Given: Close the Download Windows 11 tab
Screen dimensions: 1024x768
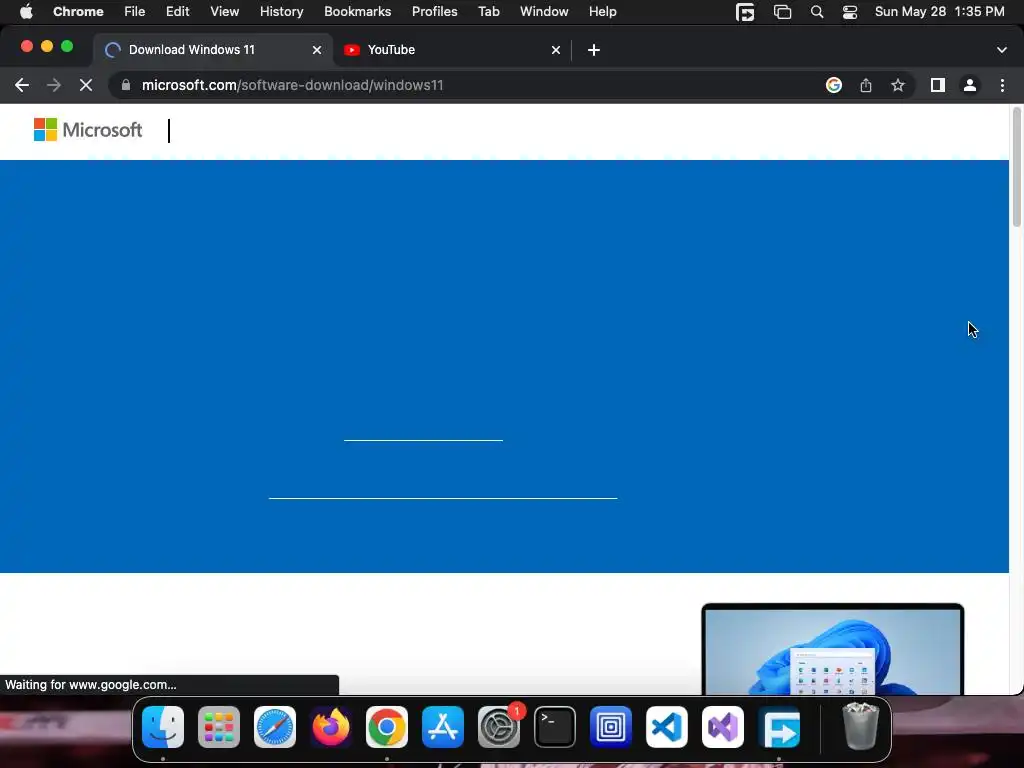Looking at the screenshot, I should (317, 50).
